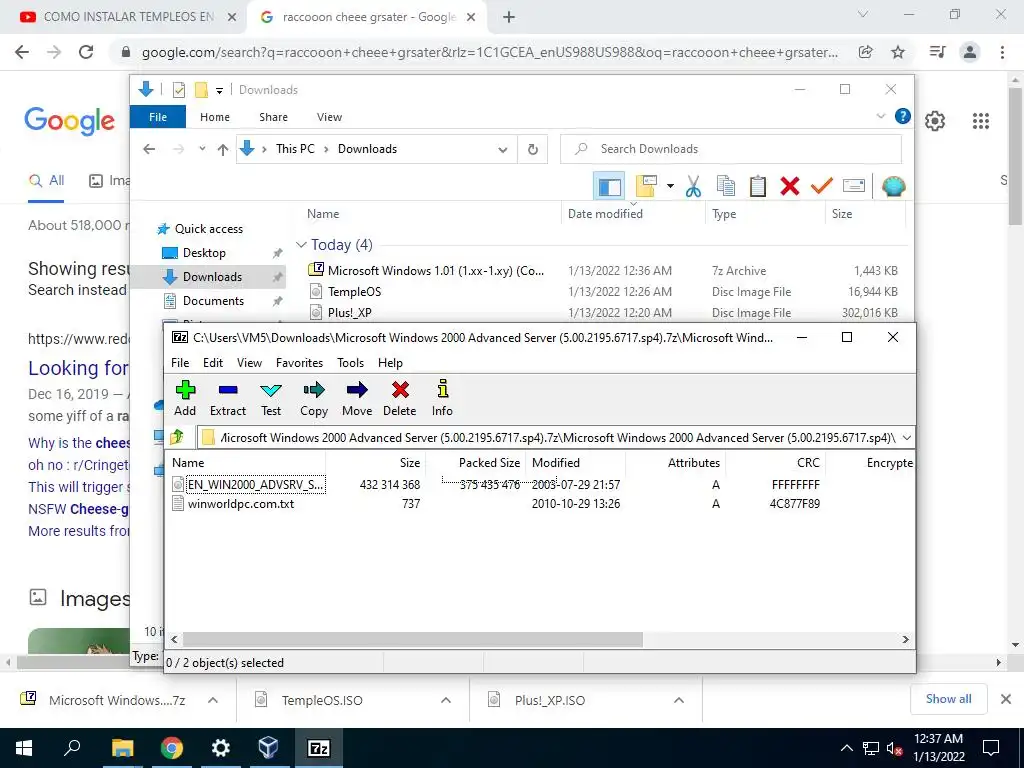
Task: Click the Copy icon in Explorer toolbar
Action: point(726,187)
